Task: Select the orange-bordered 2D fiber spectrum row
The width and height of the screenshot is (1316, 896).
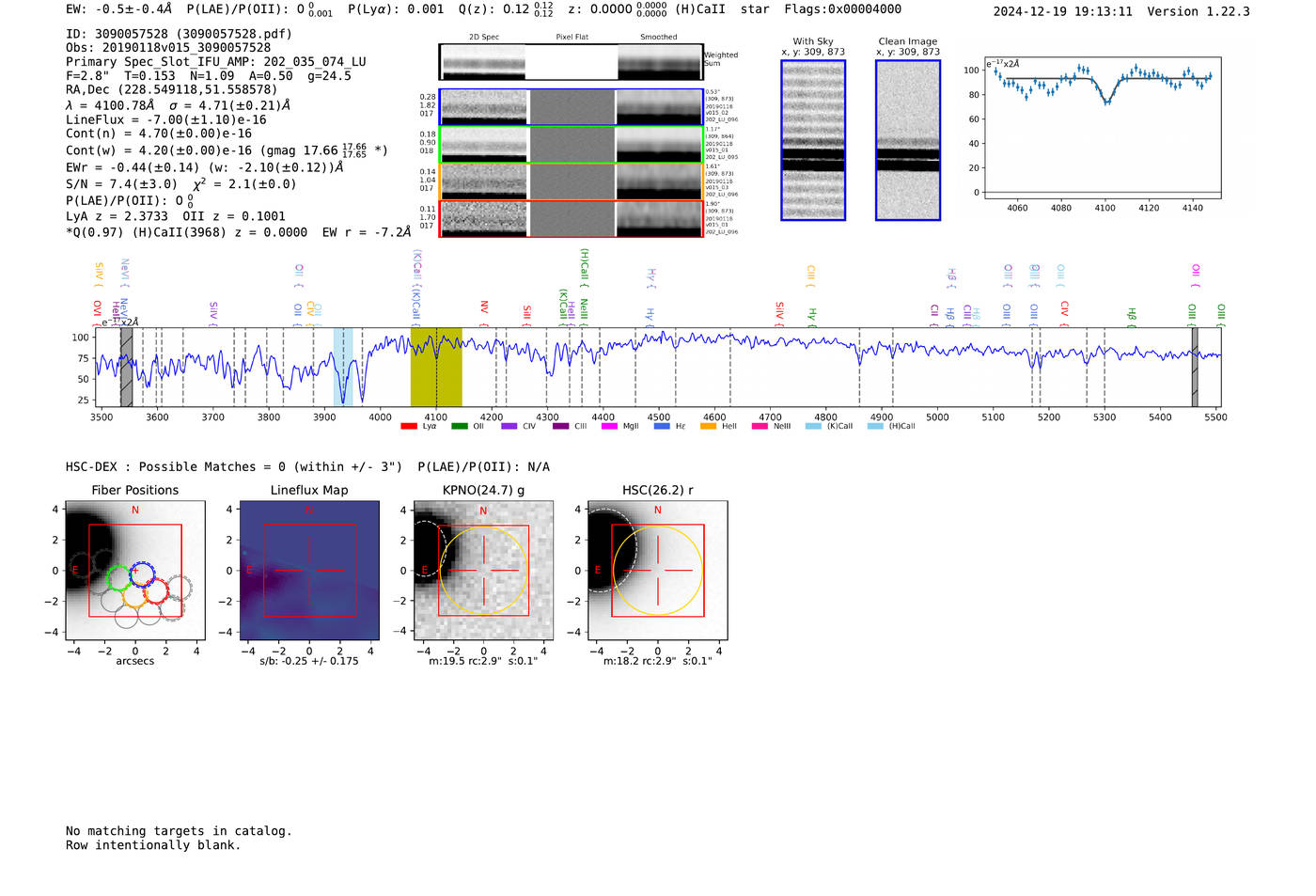Action: click(571, 181)
